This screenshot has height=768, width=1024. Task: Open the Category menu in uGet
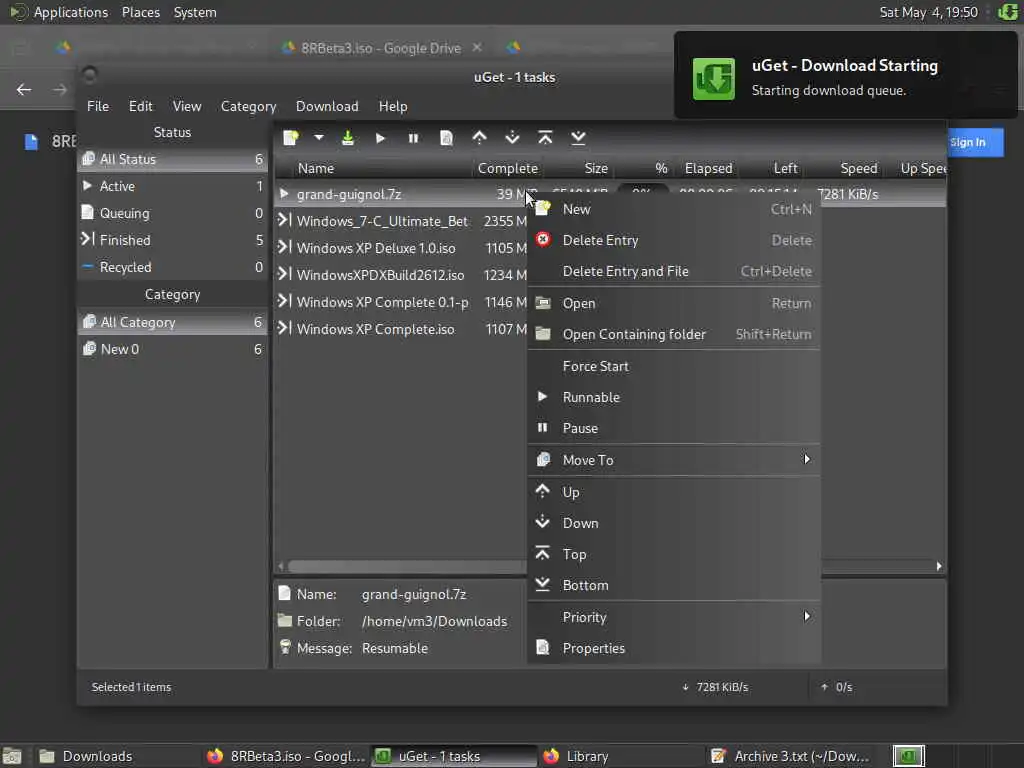click(x=248, y=106)
